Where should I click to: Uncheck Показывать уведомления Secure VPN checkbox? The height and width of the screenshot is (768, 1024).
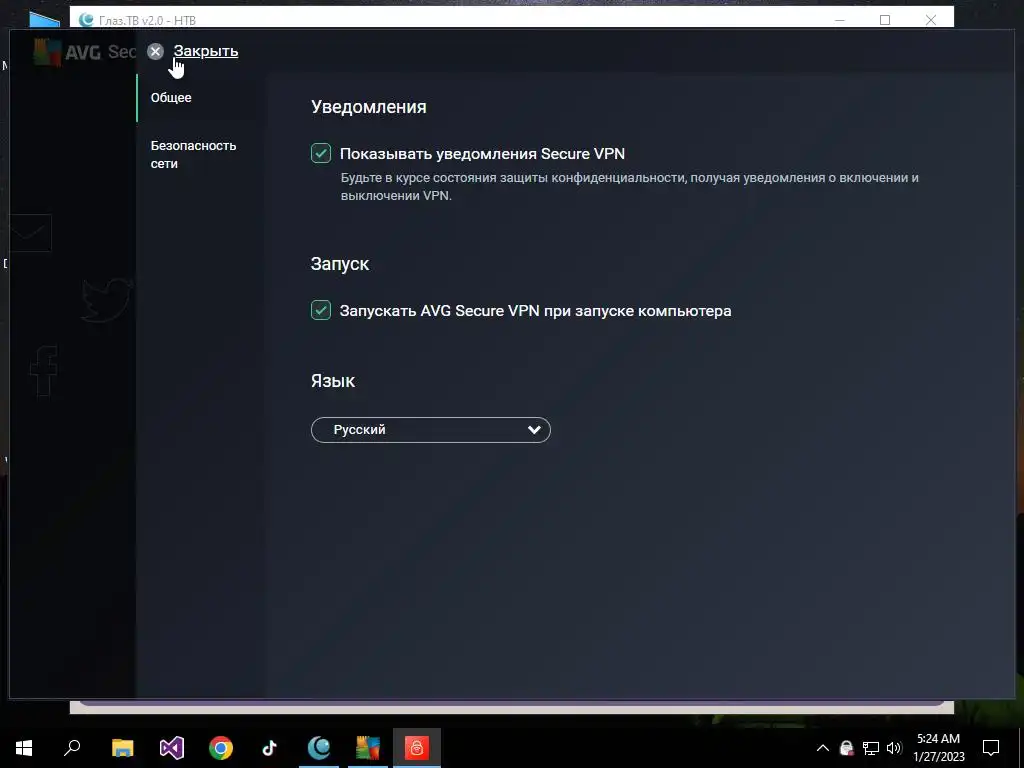(321, 153)
